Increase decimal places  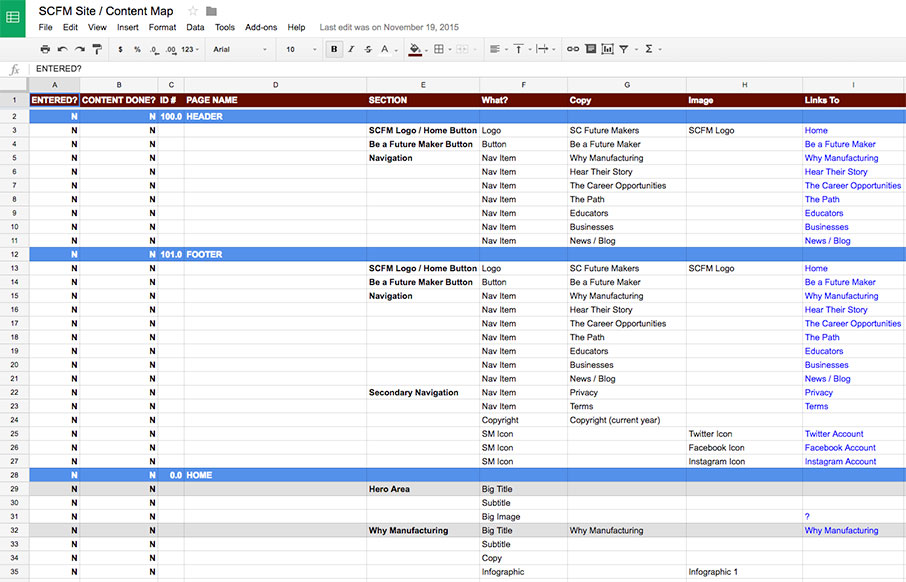click(x=170, y=50)
